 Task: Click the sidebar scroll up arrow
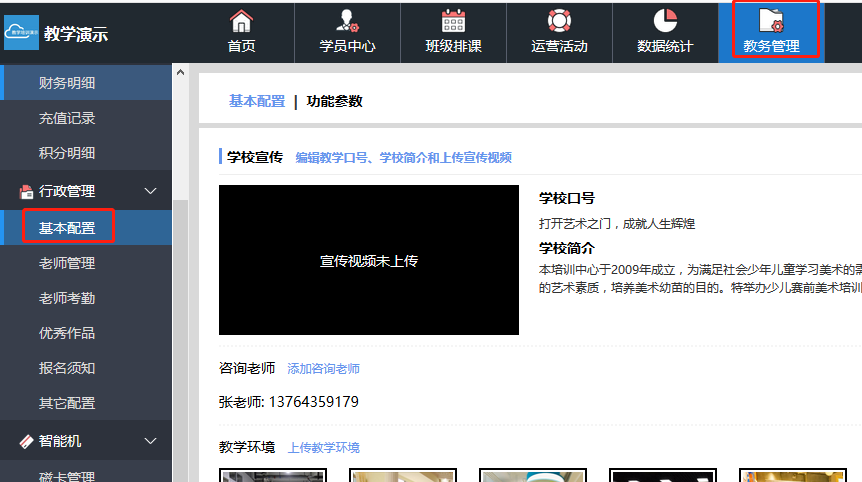(x=180, y=72)
